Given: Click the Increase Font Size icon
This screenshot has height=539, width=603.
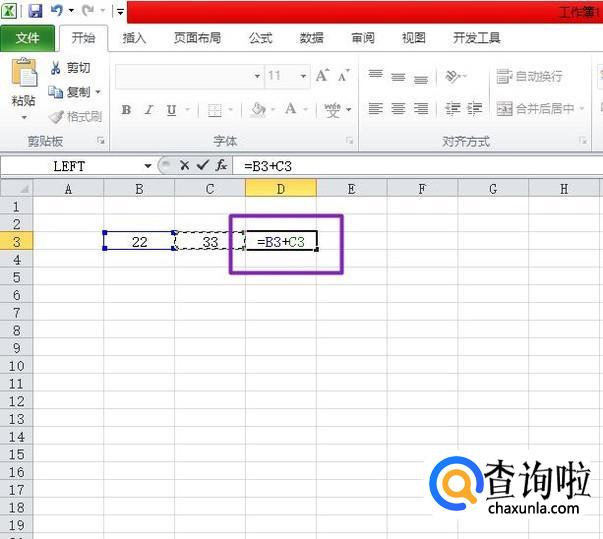Looking at the screenshot, I should pos(322,75).
